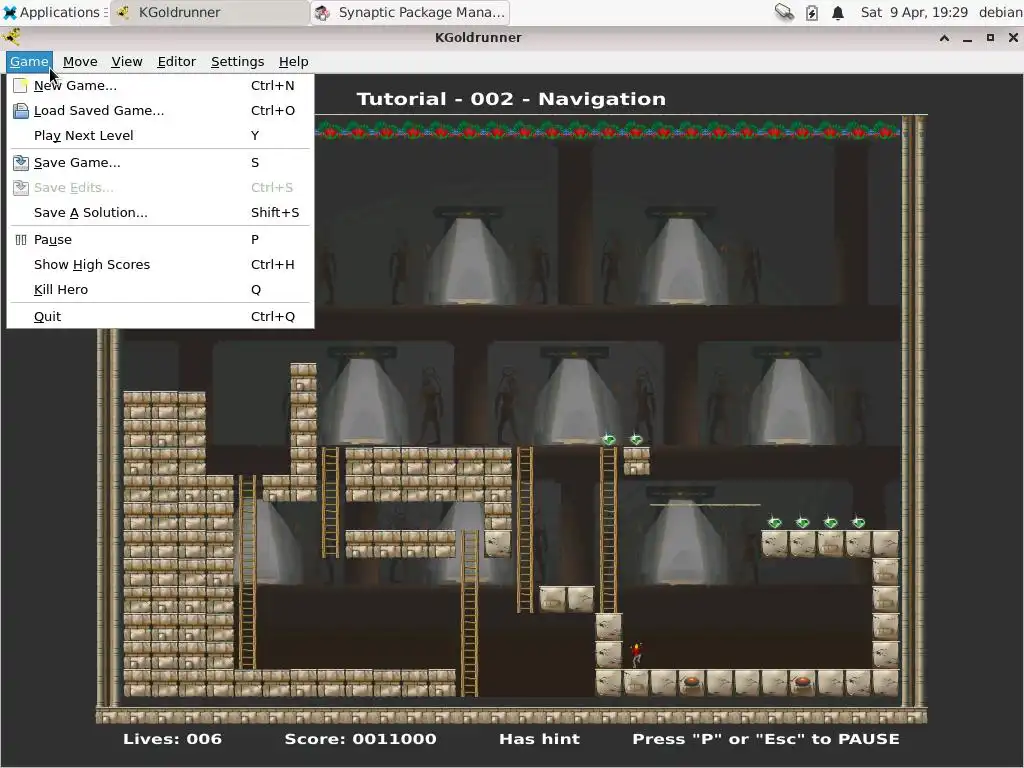Select Show High Scores menu entry
The image size is (1024, 768).
(x=160, y=264)
